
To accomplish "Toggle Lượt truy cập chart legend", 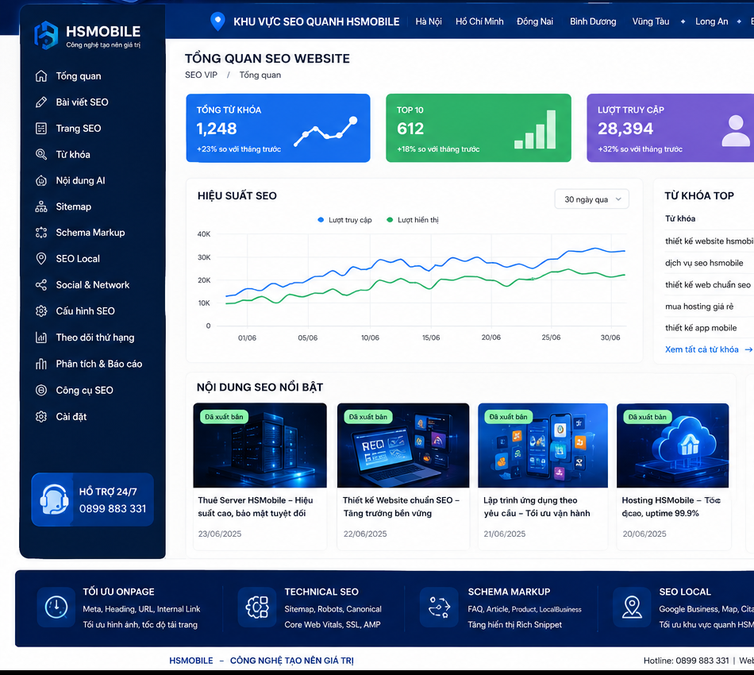I will coord(345,220).
